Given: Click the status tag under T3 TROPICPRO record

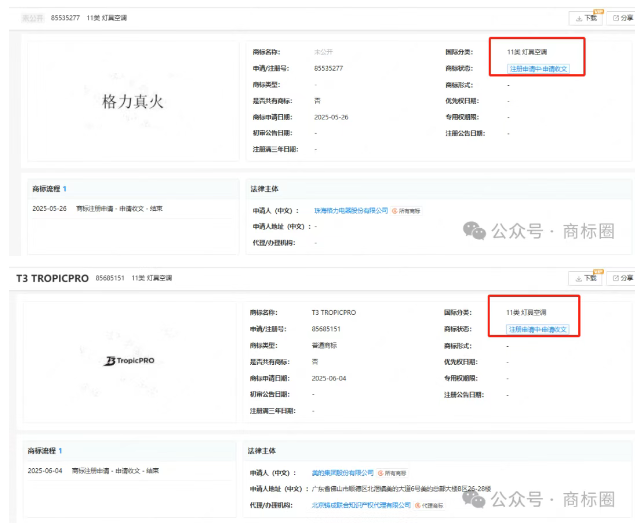Looking at the screenshot, I should 537,329.
